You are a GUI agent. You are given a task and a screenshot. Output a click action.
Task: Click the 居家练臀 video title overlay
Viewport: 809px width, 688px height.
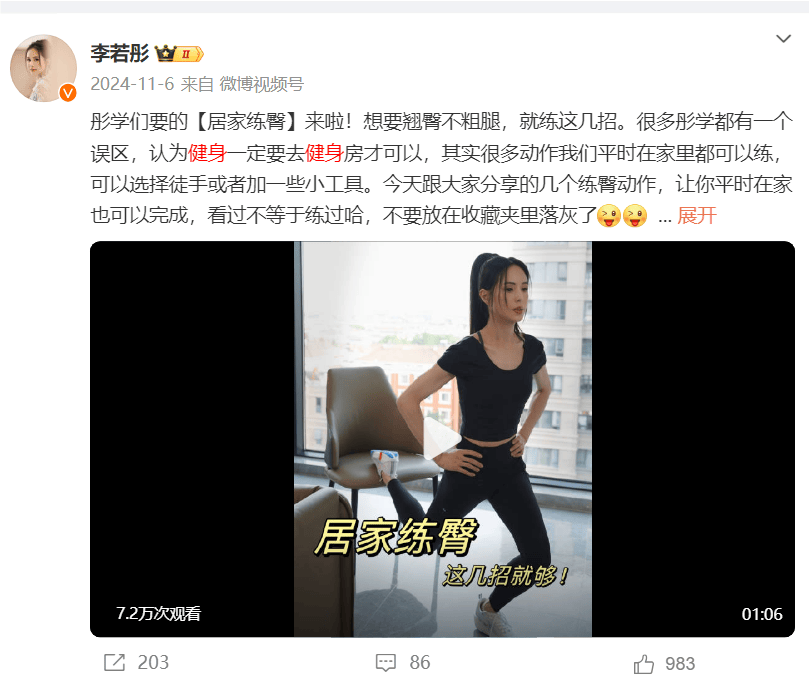pos(396,537)
